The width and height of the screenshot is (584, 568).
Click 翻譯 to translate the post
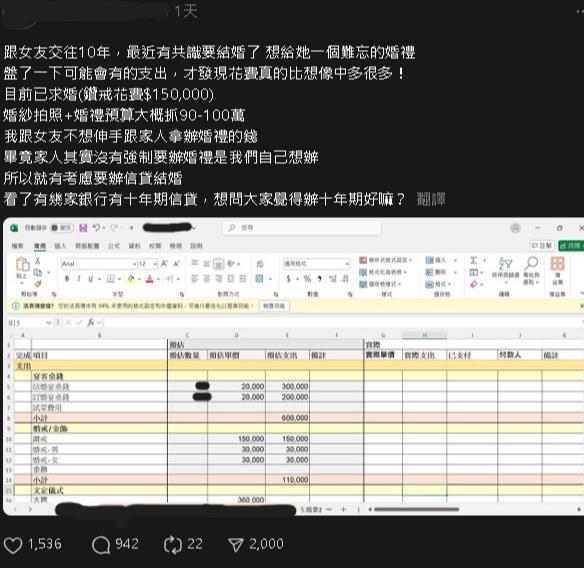[x=431, y=199]
